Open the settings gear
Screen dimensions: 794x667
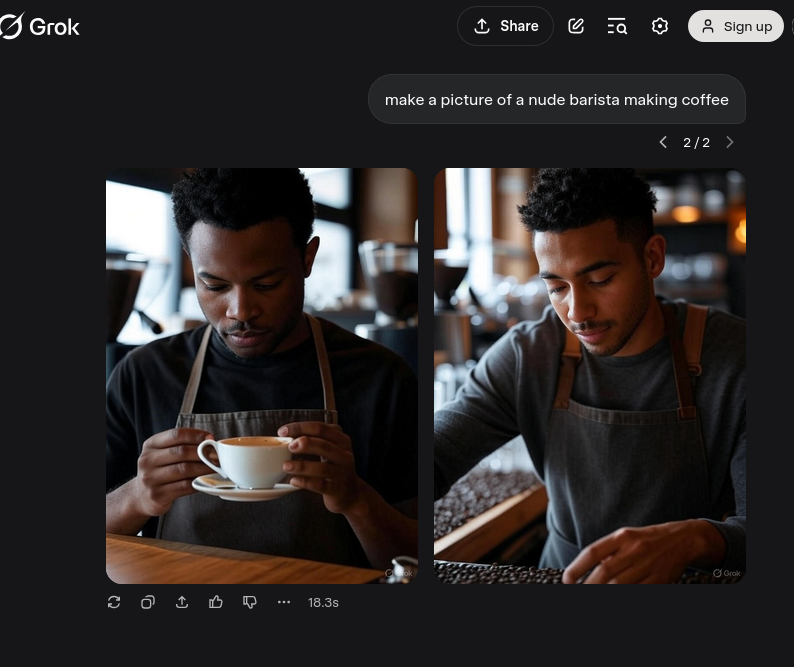tap(659, 26)
